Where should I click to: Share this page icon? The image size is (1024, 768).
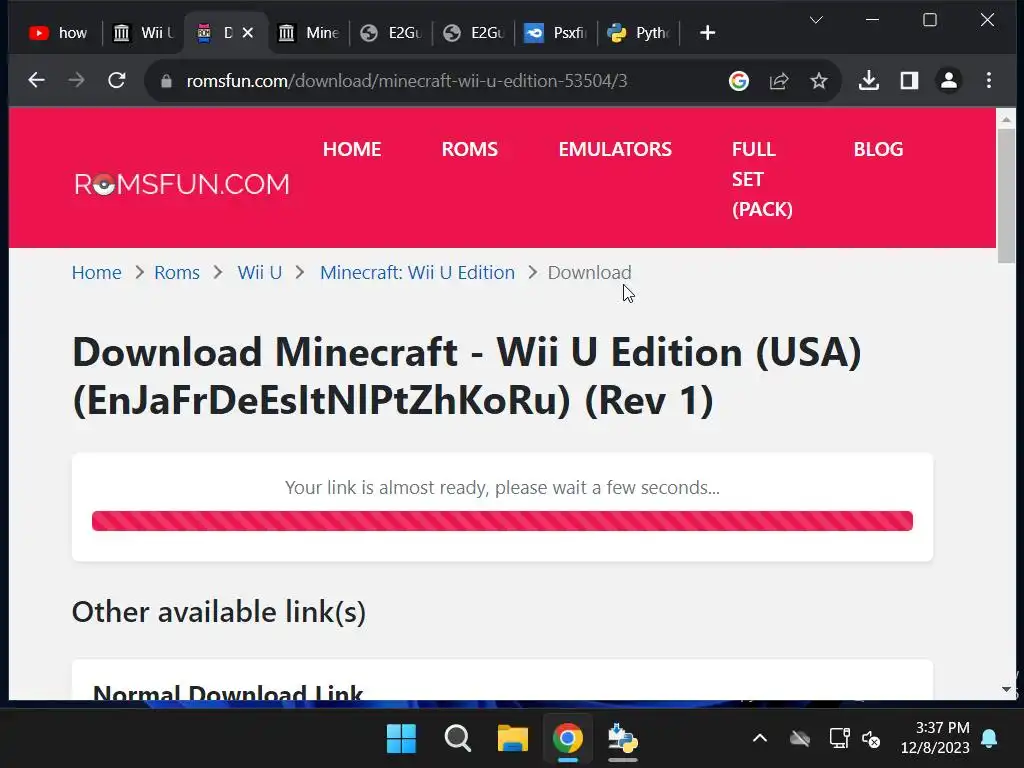pyautogui.click(x=779, y=81)
